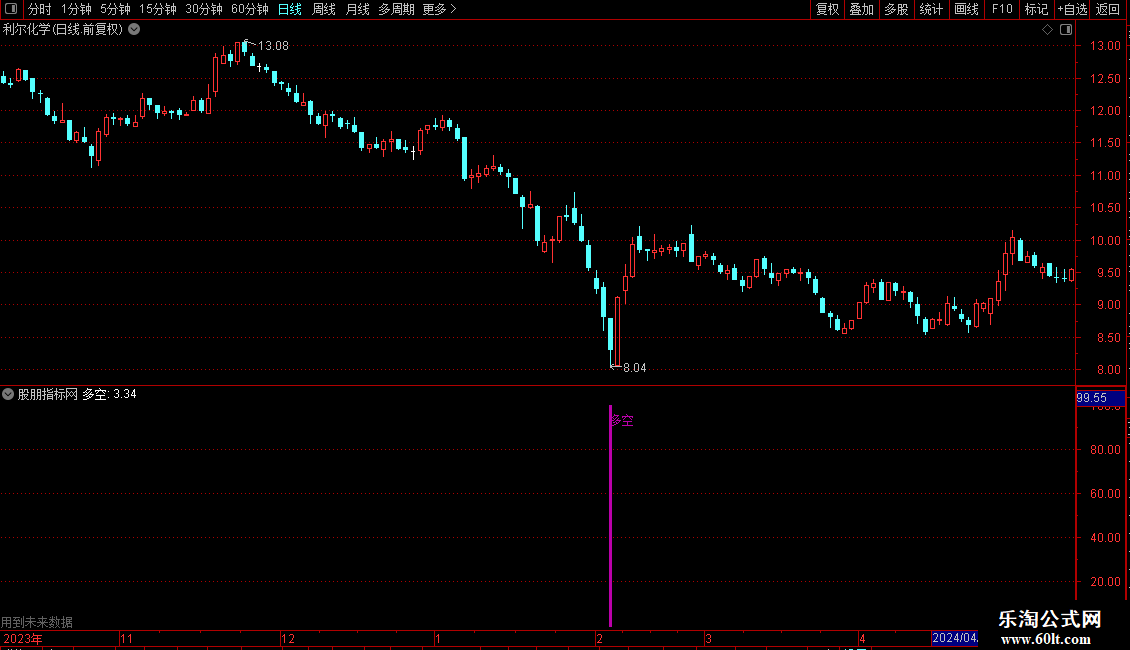This screenshot has width=1130, height=650.
Task: Open the 复权 adjustment option
Action: tap(827, 9)
